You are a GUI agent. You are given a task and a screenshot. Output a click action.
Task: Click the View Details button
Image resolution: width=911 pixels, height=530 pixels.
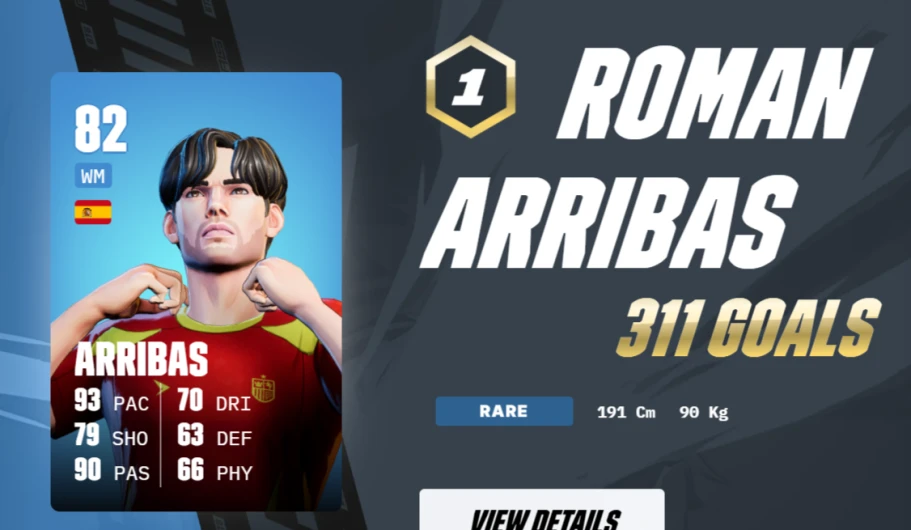coord(541,510)
